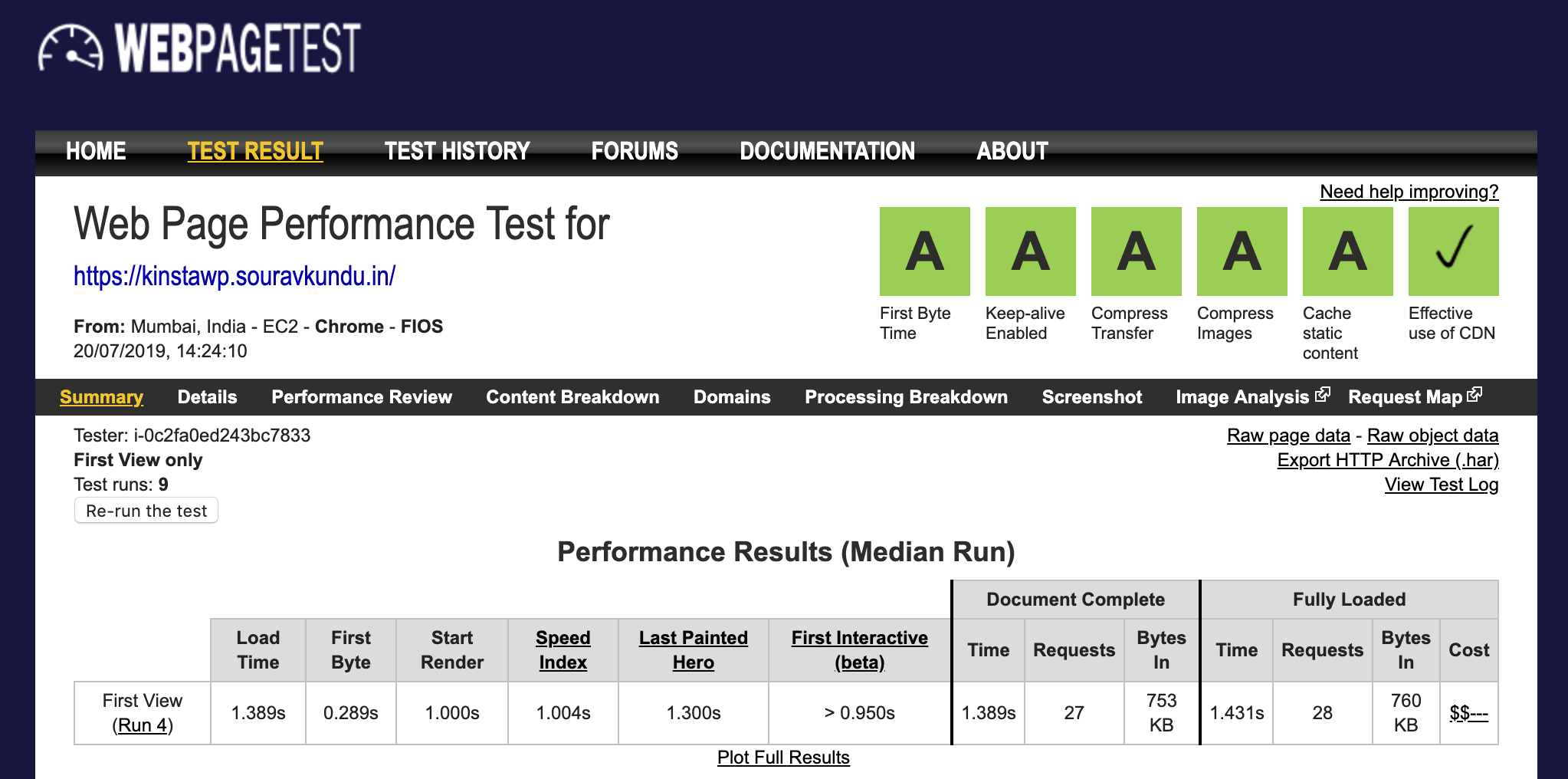Screen dimensions: 1568x779
Task: Open the Content Breakdown tab
Action: coord(572,397)
